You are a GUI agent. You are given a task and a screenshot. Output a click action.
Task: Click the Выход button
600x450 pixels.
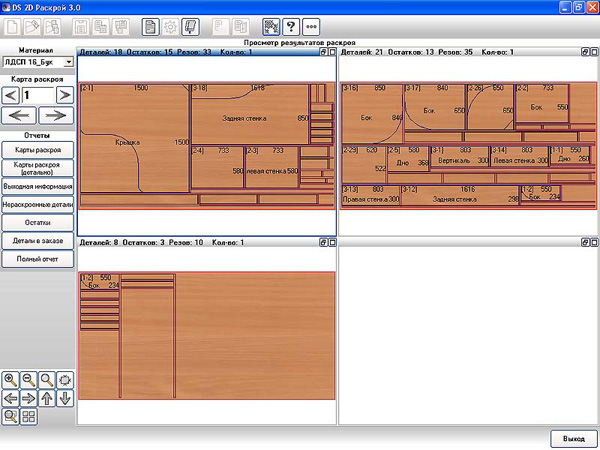click(574, 439)
